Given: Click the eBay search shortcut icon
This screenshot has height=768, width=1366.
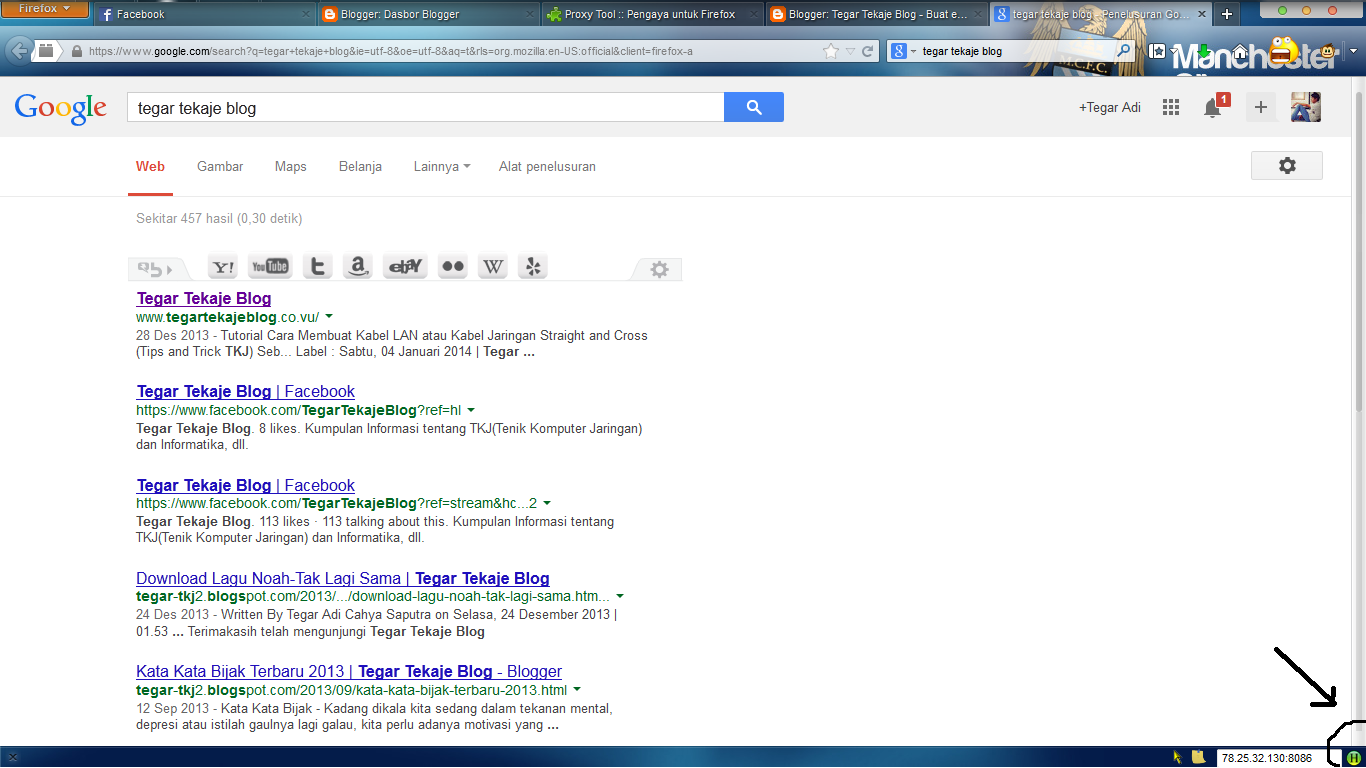Looking at the screenshot, I should 405,267.
